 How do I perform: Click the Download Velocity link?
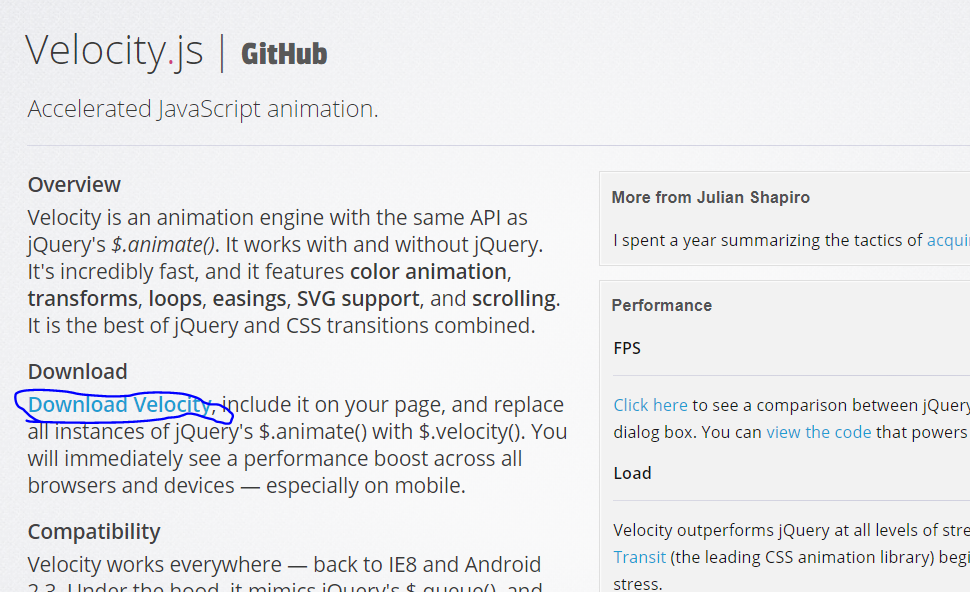(119, 405)
